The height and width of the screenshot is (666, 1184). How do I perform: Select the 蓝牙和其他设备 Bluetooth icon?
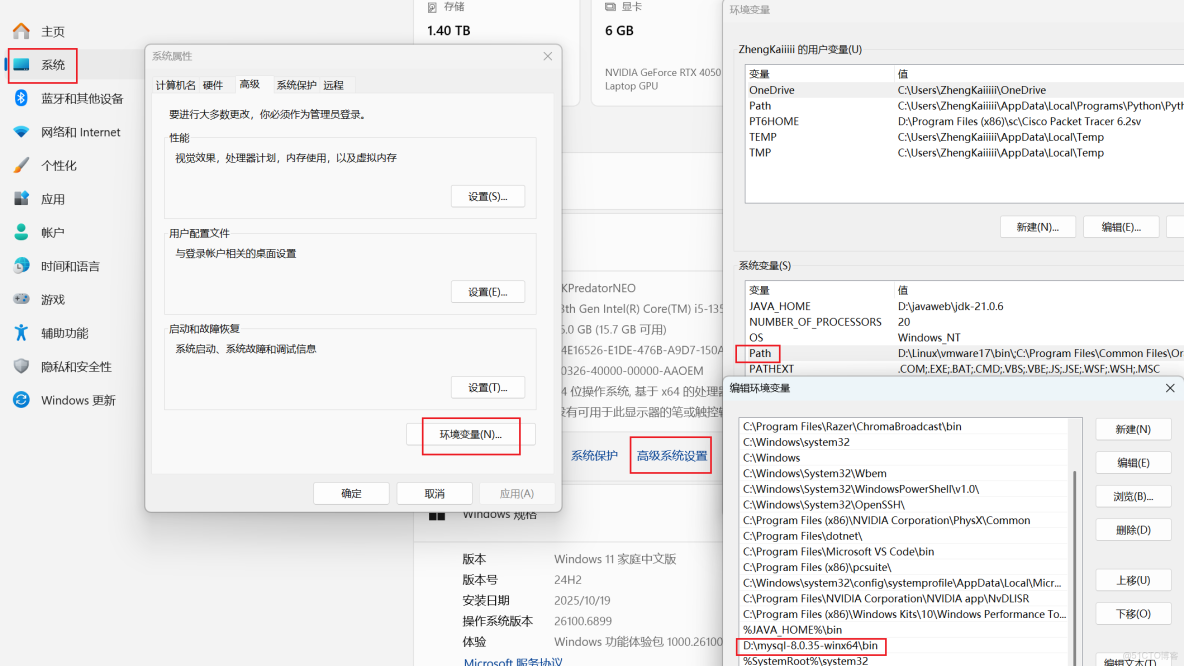coord(23,97)
